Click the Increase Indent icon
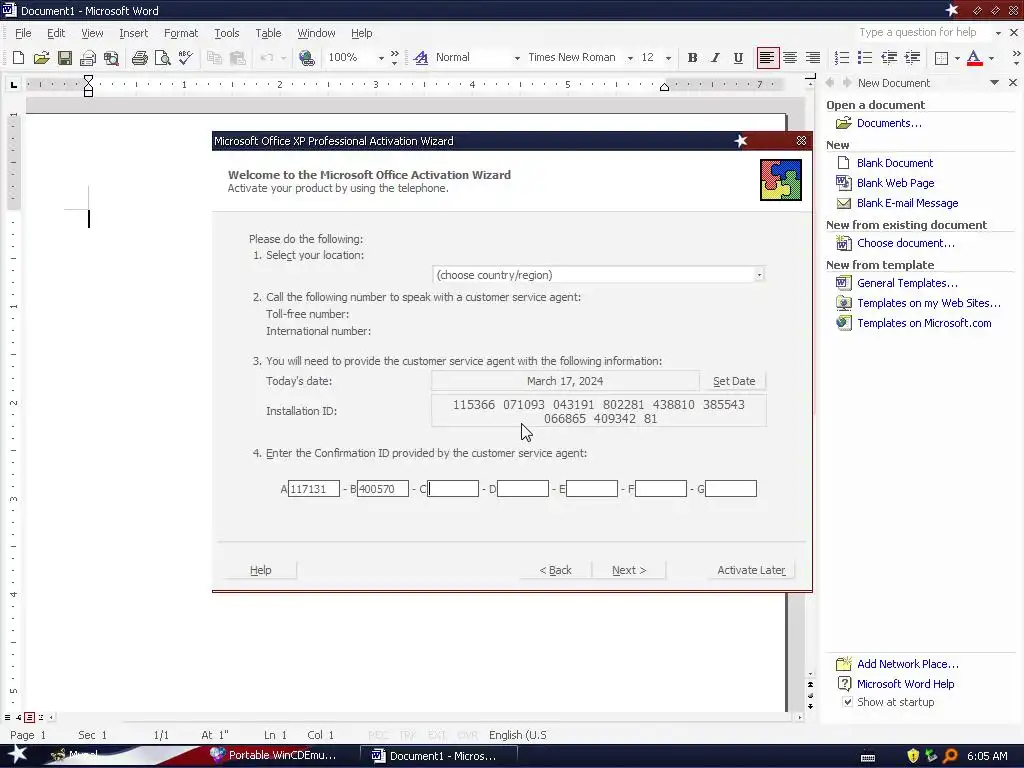Image resolution: width=1024 pixels, height=768 pixels. click(912, 58)
